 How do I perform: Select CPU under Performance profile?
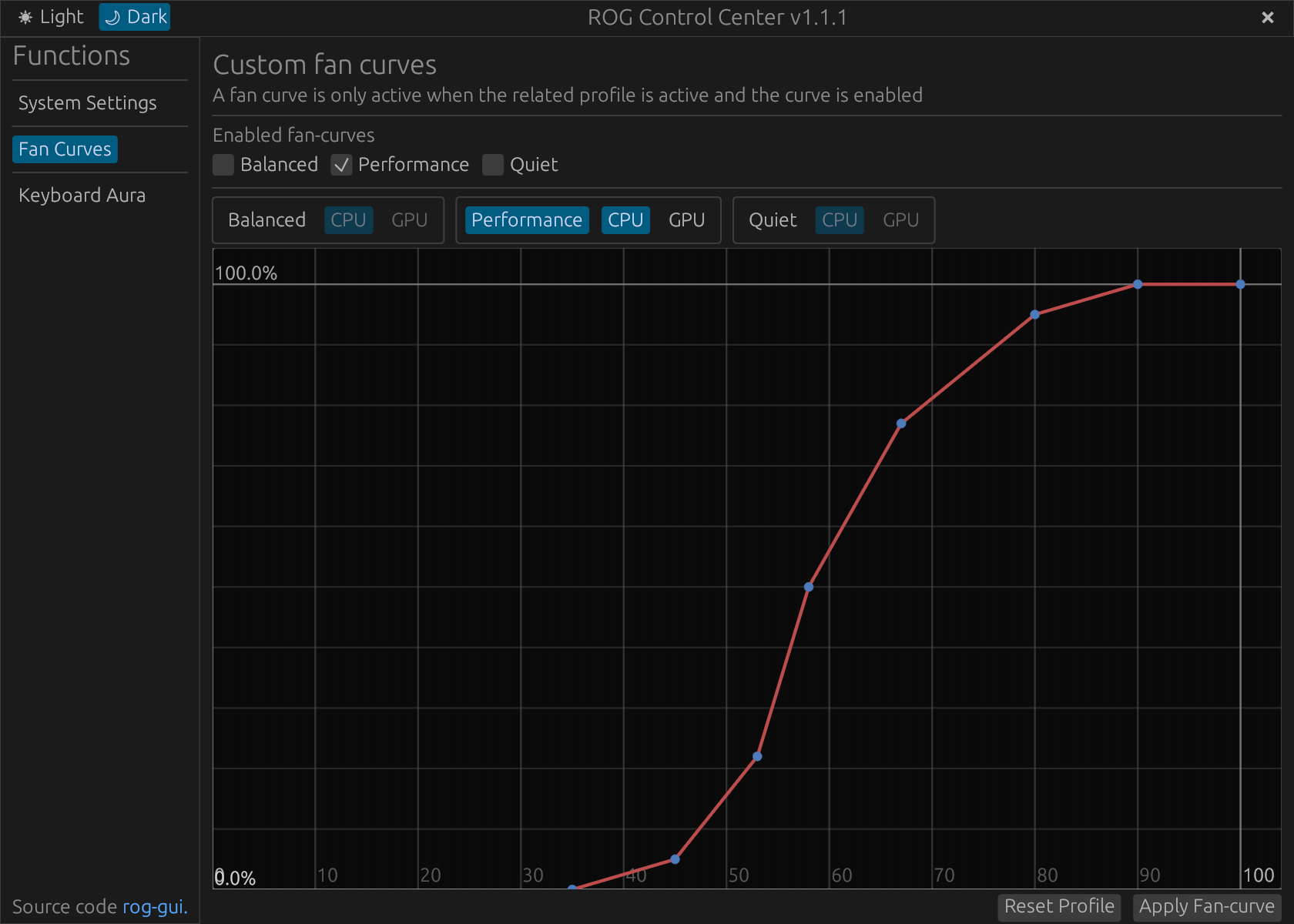tap(625, 220)
